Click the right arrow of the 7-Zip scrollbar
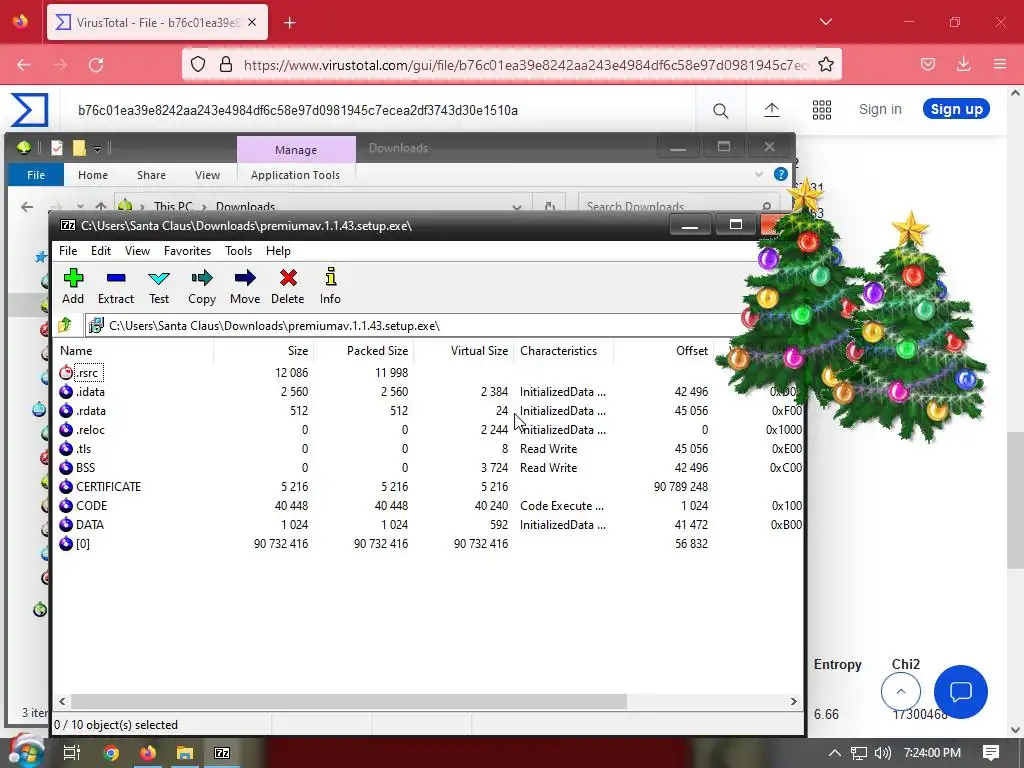Viewport: 1024px width, 768px height. click(793, 701)
